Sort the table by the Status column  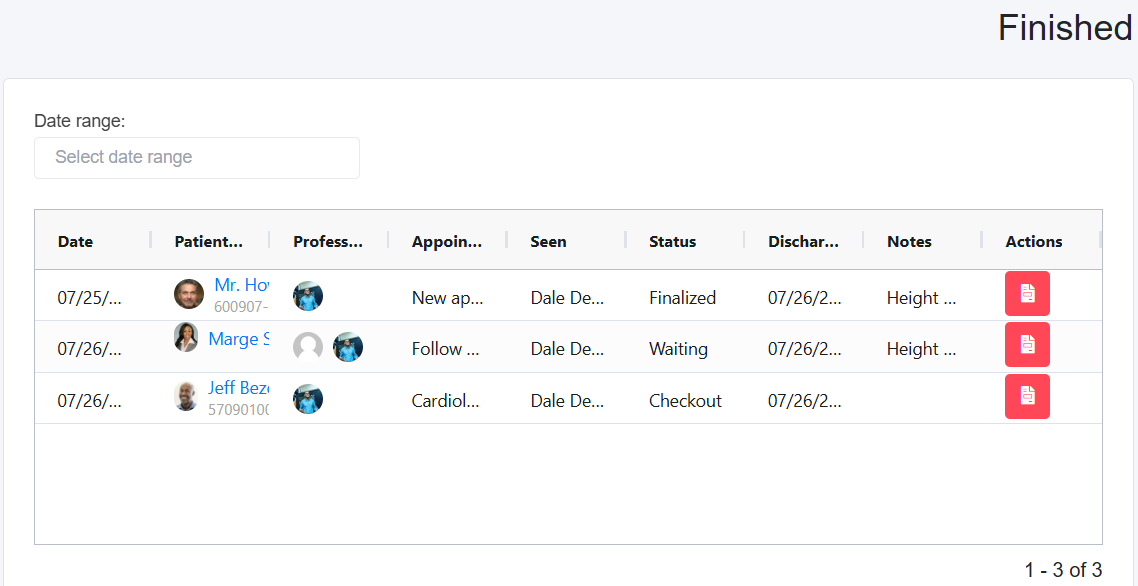(672, 241)
